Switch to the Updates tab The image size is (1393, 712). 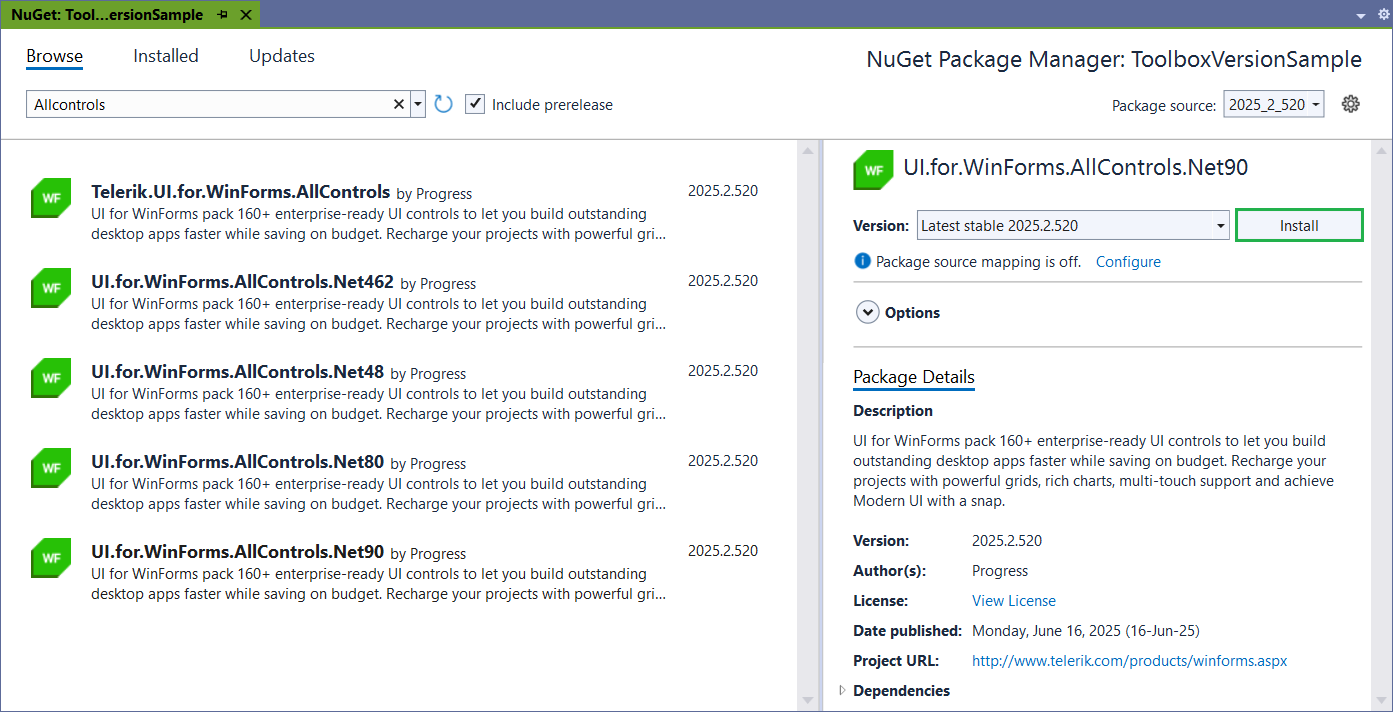(x=282, y=56)
